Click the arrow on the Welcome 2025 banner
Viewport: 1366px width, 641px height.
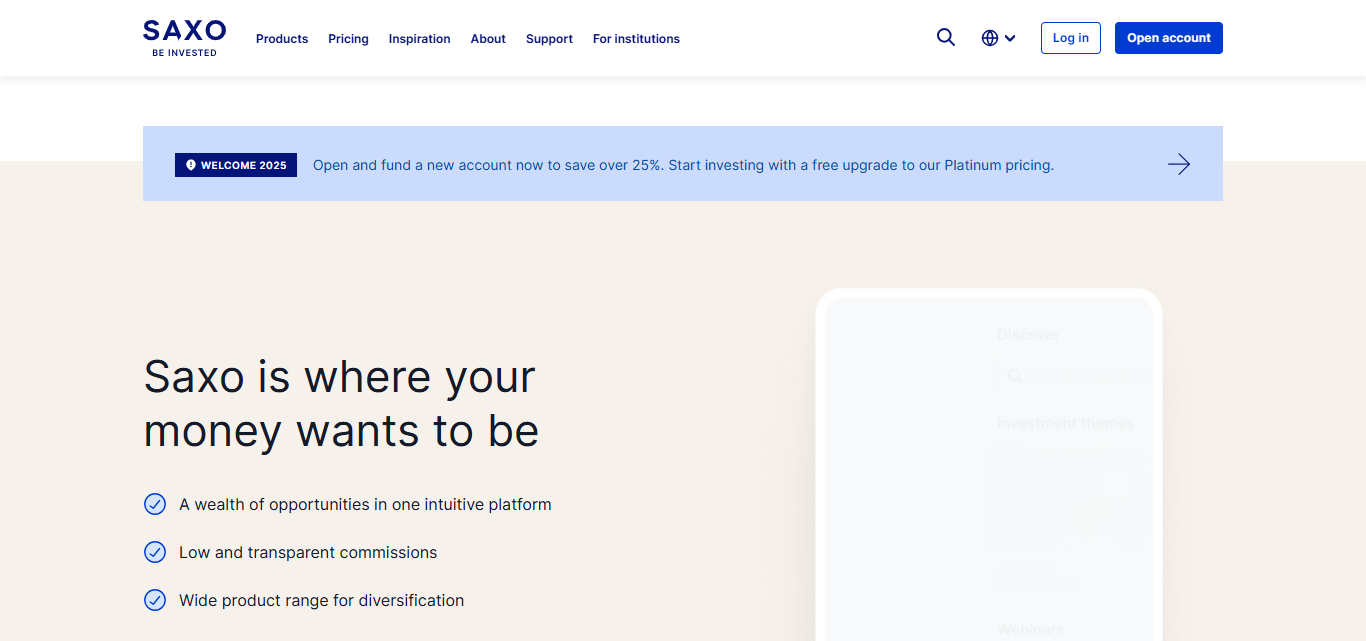point(1179,164)
